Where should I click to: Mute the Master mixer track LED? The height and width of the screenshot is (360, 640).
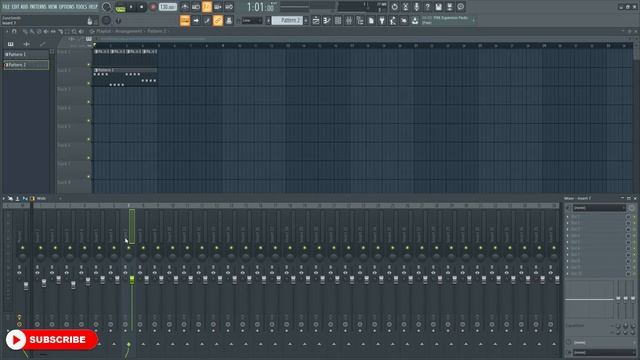22,248
